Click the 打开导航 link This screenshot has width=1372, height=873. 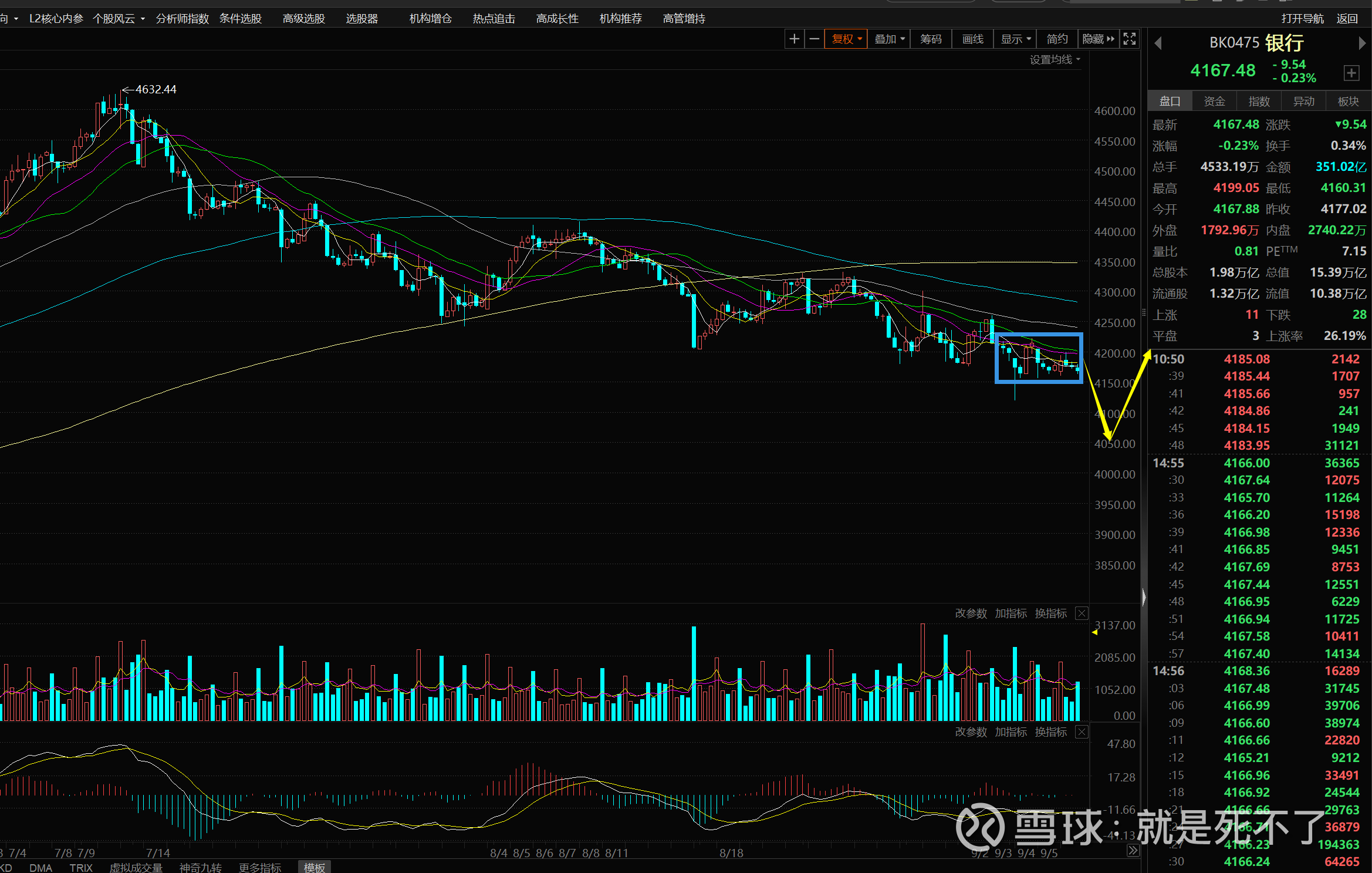click(1302, 19)
